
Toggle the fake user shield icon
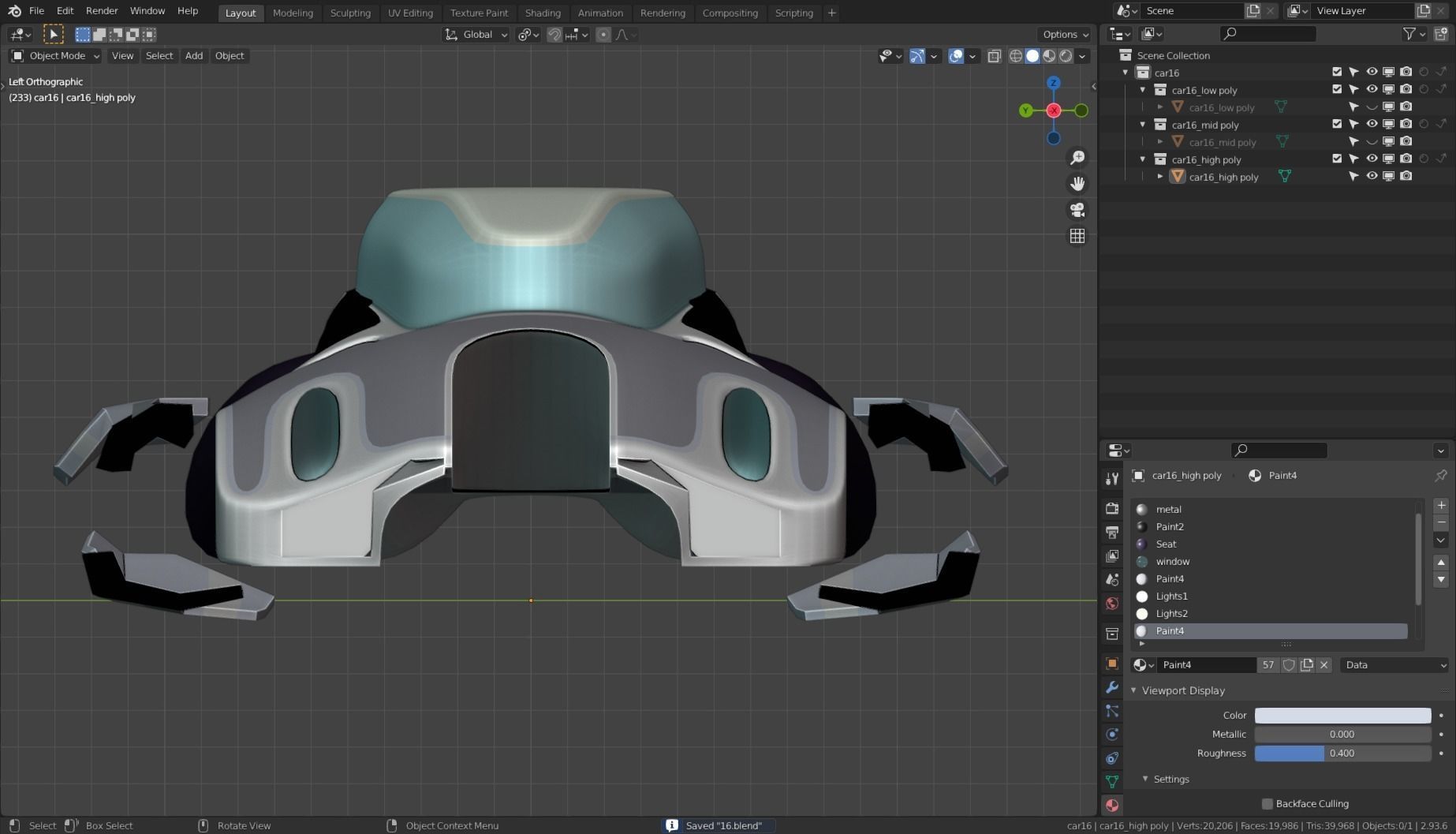pyautogui.click(x=1289, y=665)
